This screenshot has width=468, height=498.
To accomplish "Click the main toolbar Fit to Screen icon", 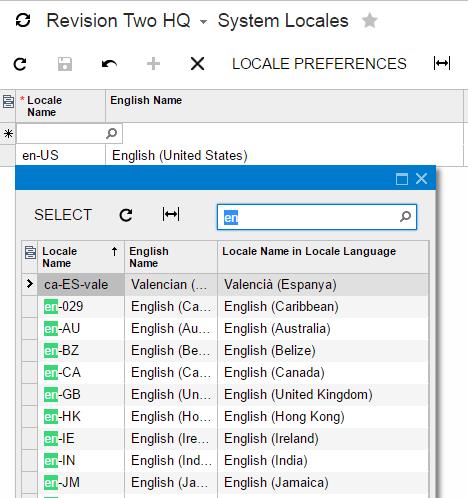I will click(442, 63).
